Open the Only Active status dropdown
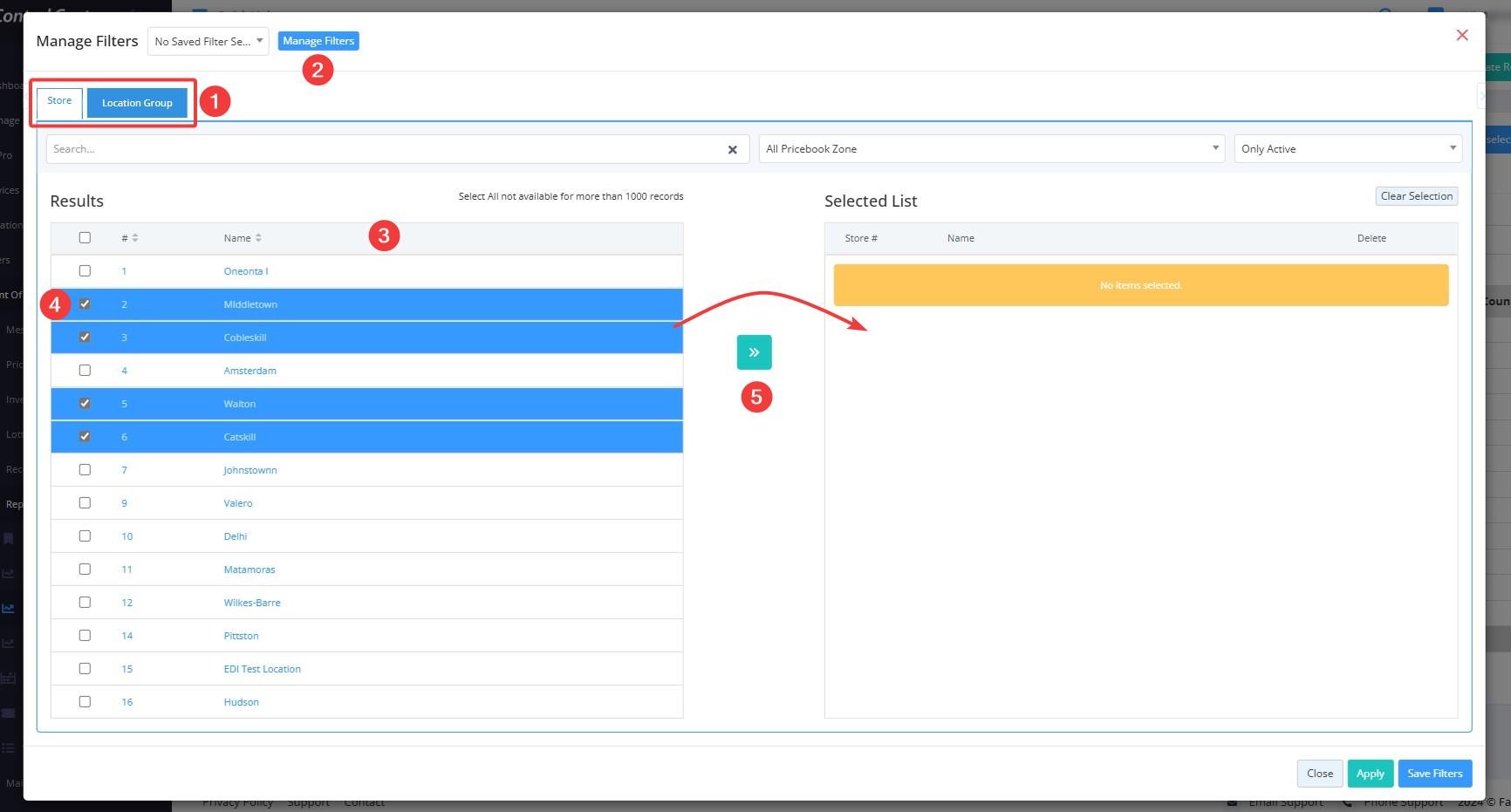The image size is (1511, 812). (1348, 149)
